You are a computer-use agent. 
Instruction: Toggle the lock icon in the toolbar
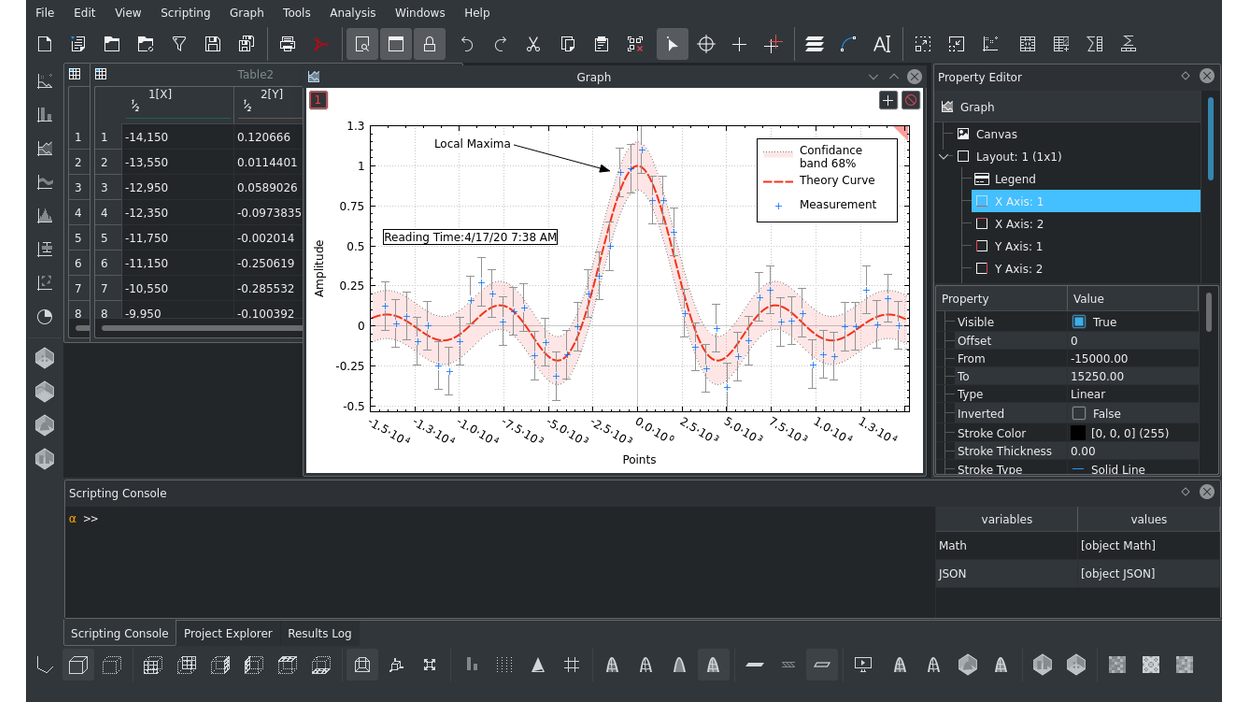pyautogui.click(x=430, y=44)
